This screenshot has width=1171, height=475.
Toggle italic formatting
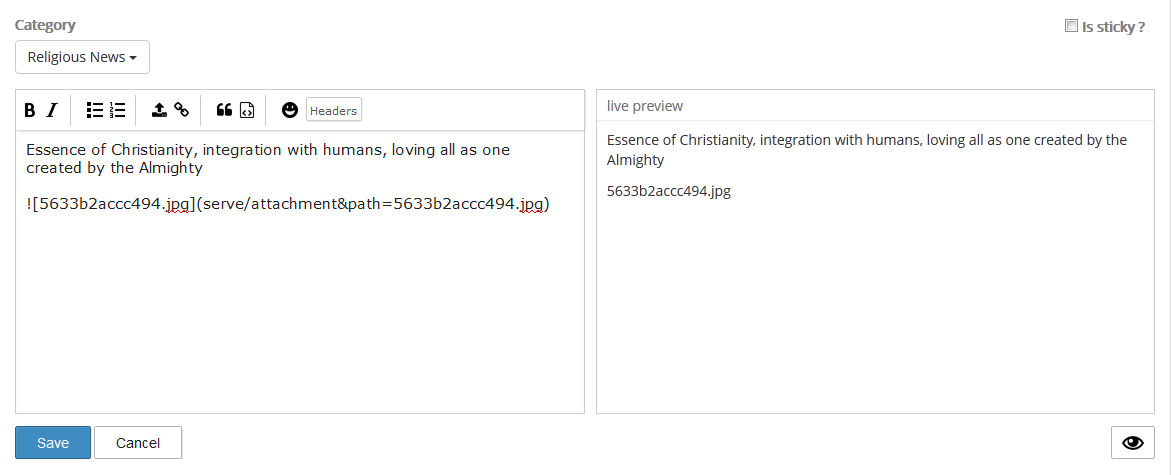pos(52,111)
